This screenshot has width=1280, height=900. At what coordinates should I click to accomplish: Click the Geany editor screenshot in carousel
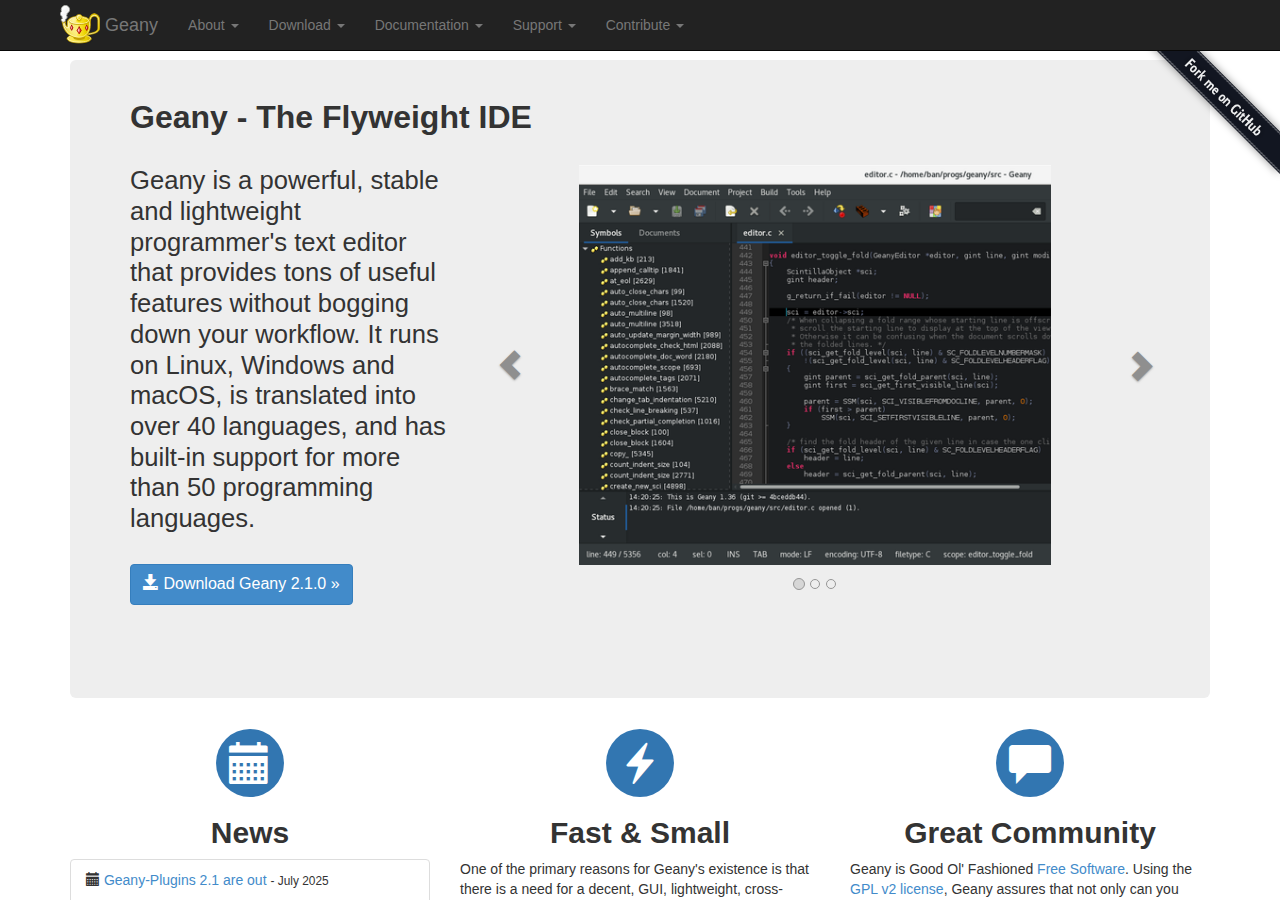pos(815,365)
